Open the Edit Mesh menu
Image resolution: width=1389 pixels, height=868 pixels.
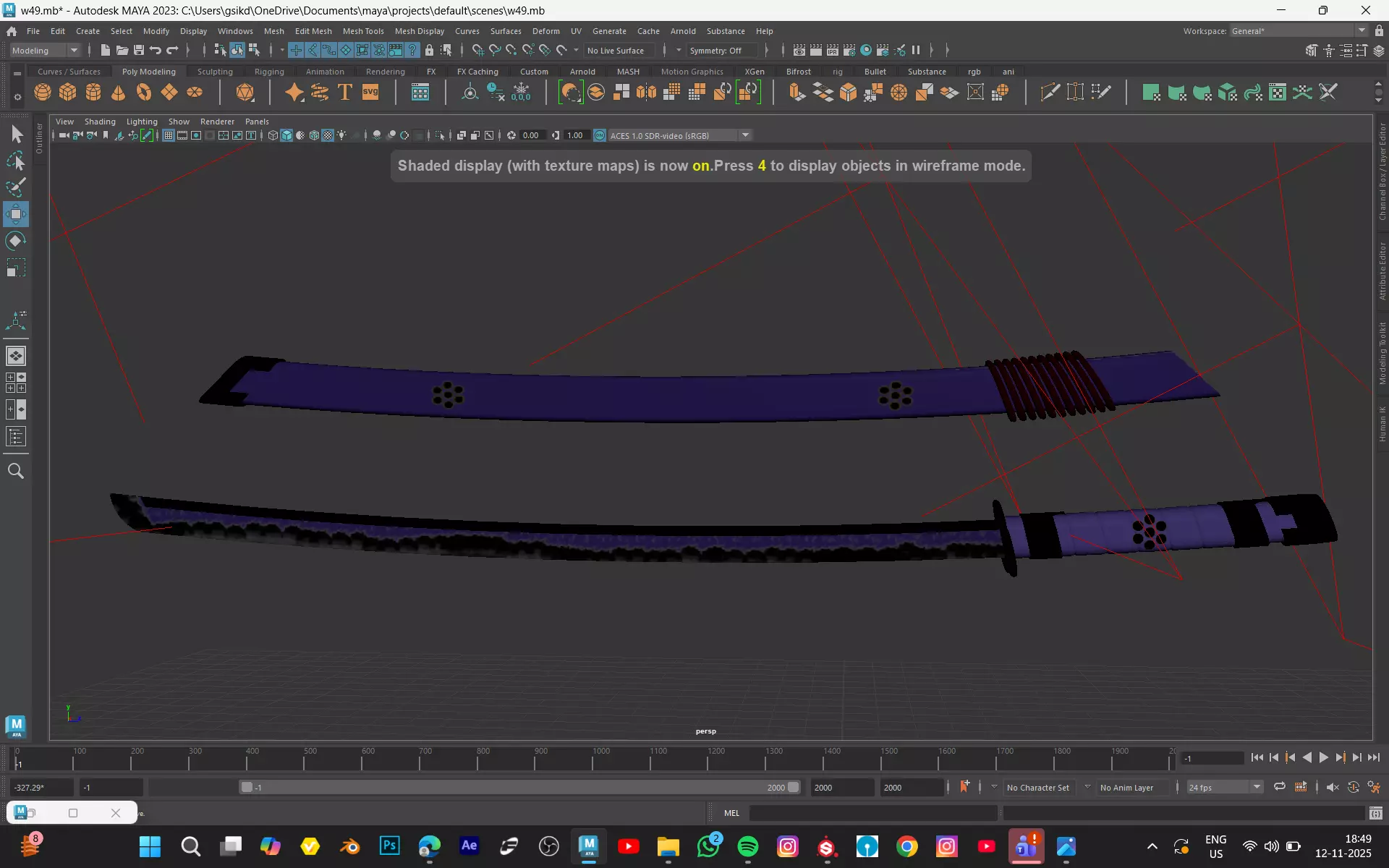tap(313, 31)
